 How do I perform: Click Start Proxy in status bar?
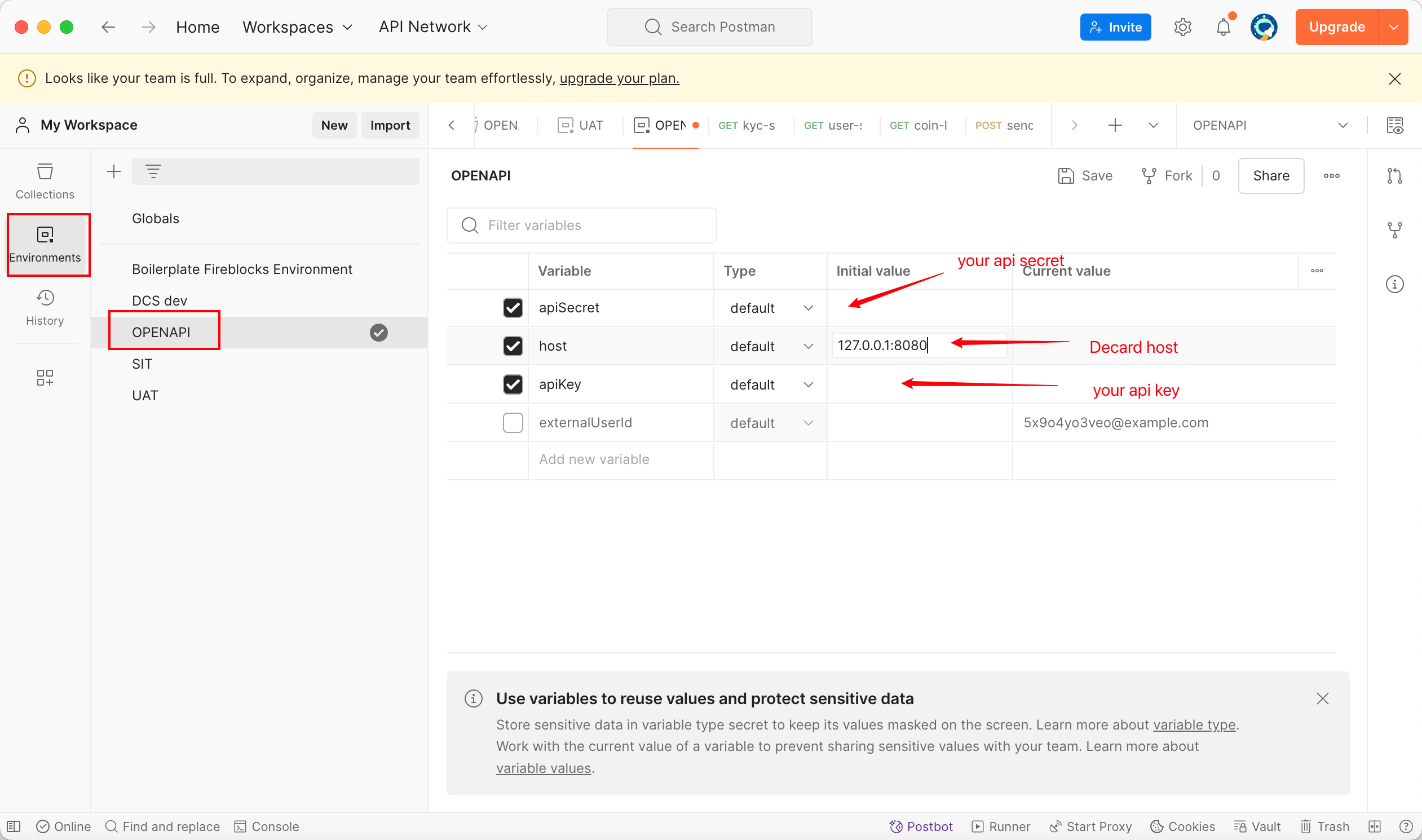[1090, 826]
